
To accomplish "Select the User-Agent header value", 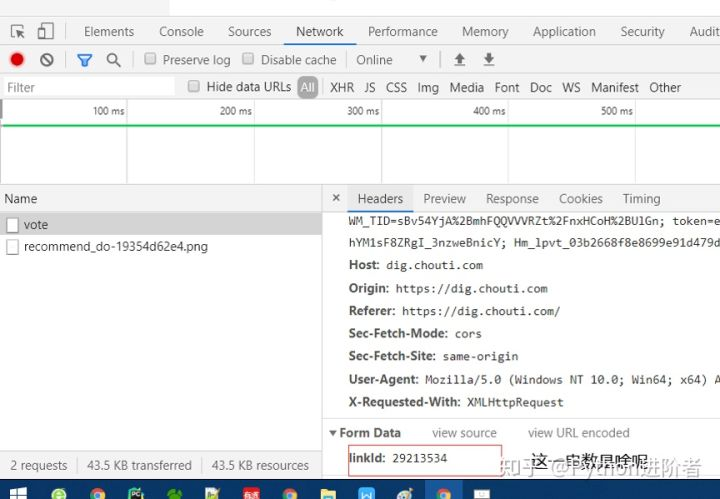I will [x=573, y=380].
